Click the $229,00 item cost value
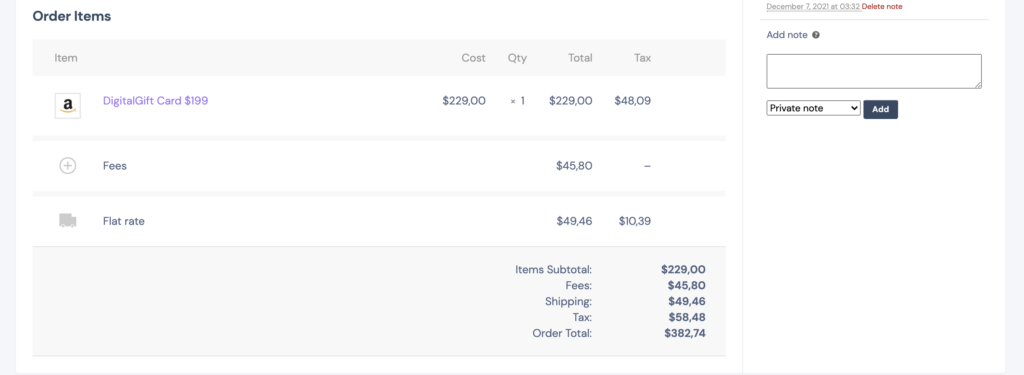The image size is (1024, 375). pyautogui.click(x=464, y=101)
